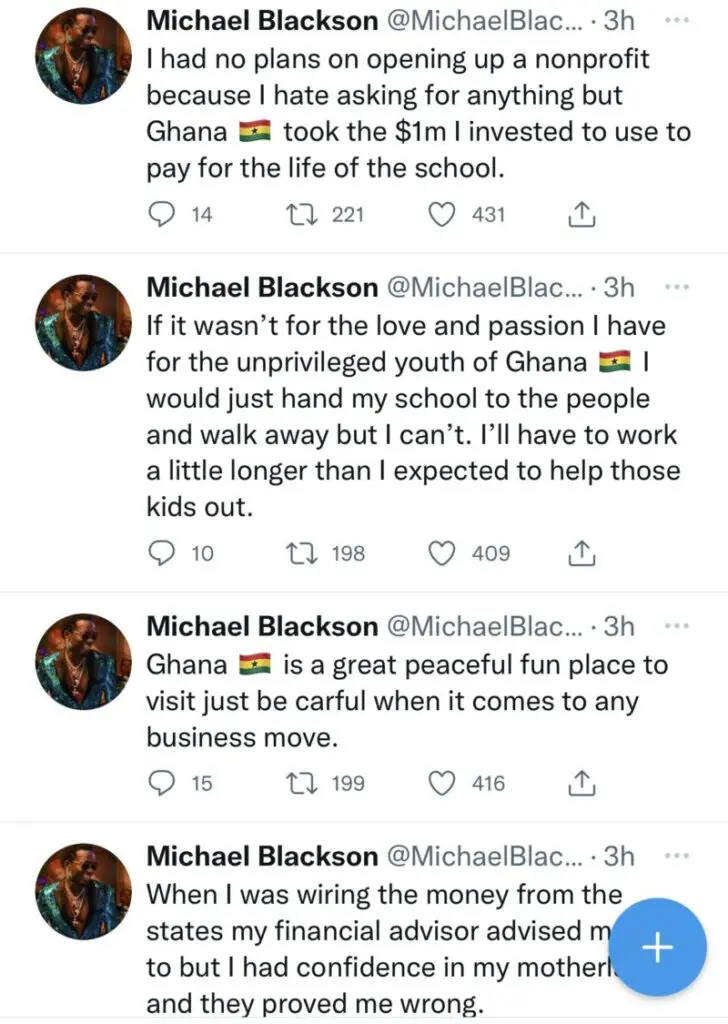
Task: Reply to the nonprofit tweet
Action: (x=159, y=213)
